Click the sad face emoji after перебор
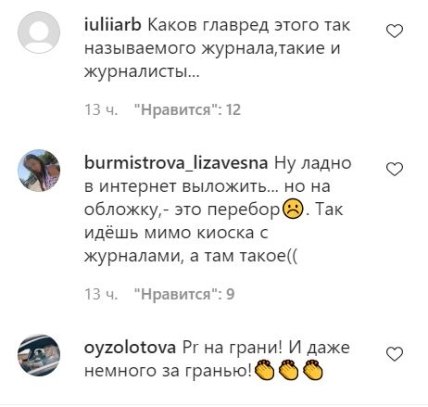The height and width of the screenshot is (407, 428). coord(293,210)
